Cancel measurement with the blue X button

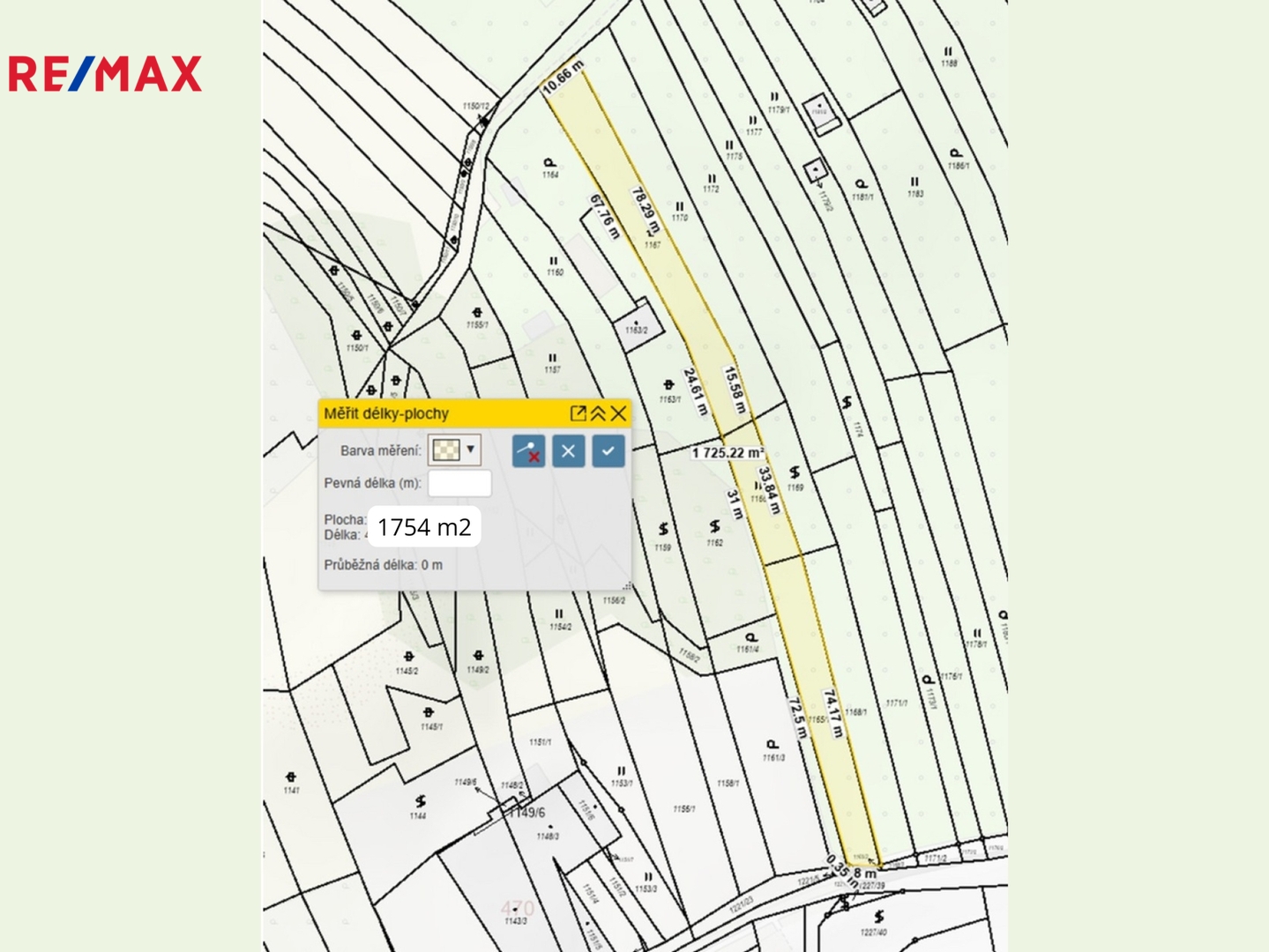(568, 451)
